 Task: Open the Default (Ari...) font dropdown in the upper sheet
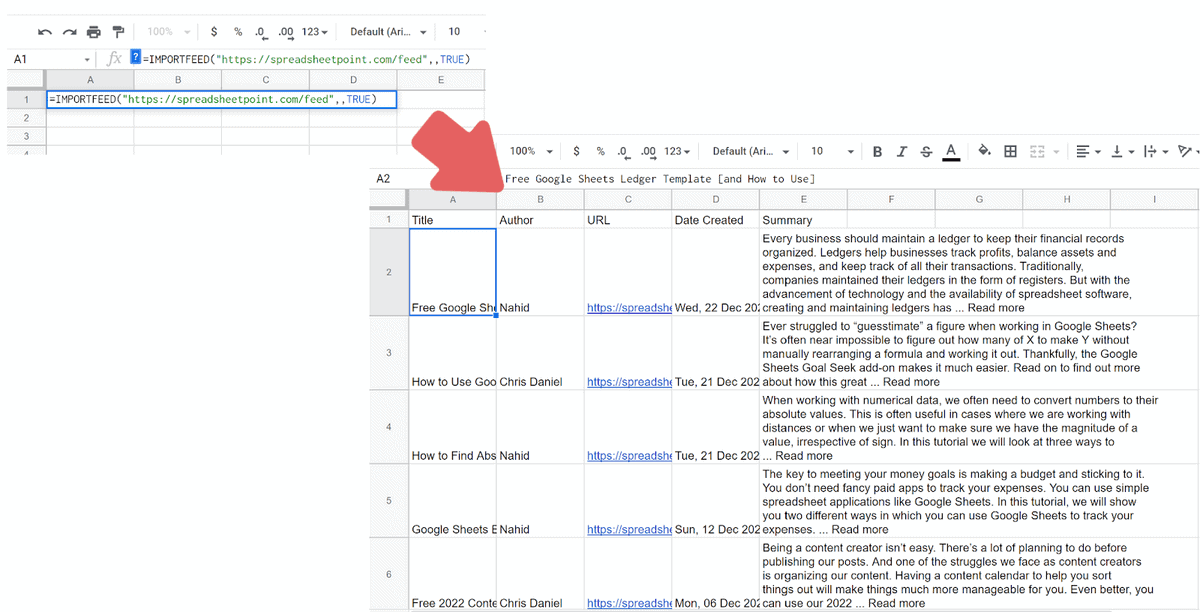point(388,32)
